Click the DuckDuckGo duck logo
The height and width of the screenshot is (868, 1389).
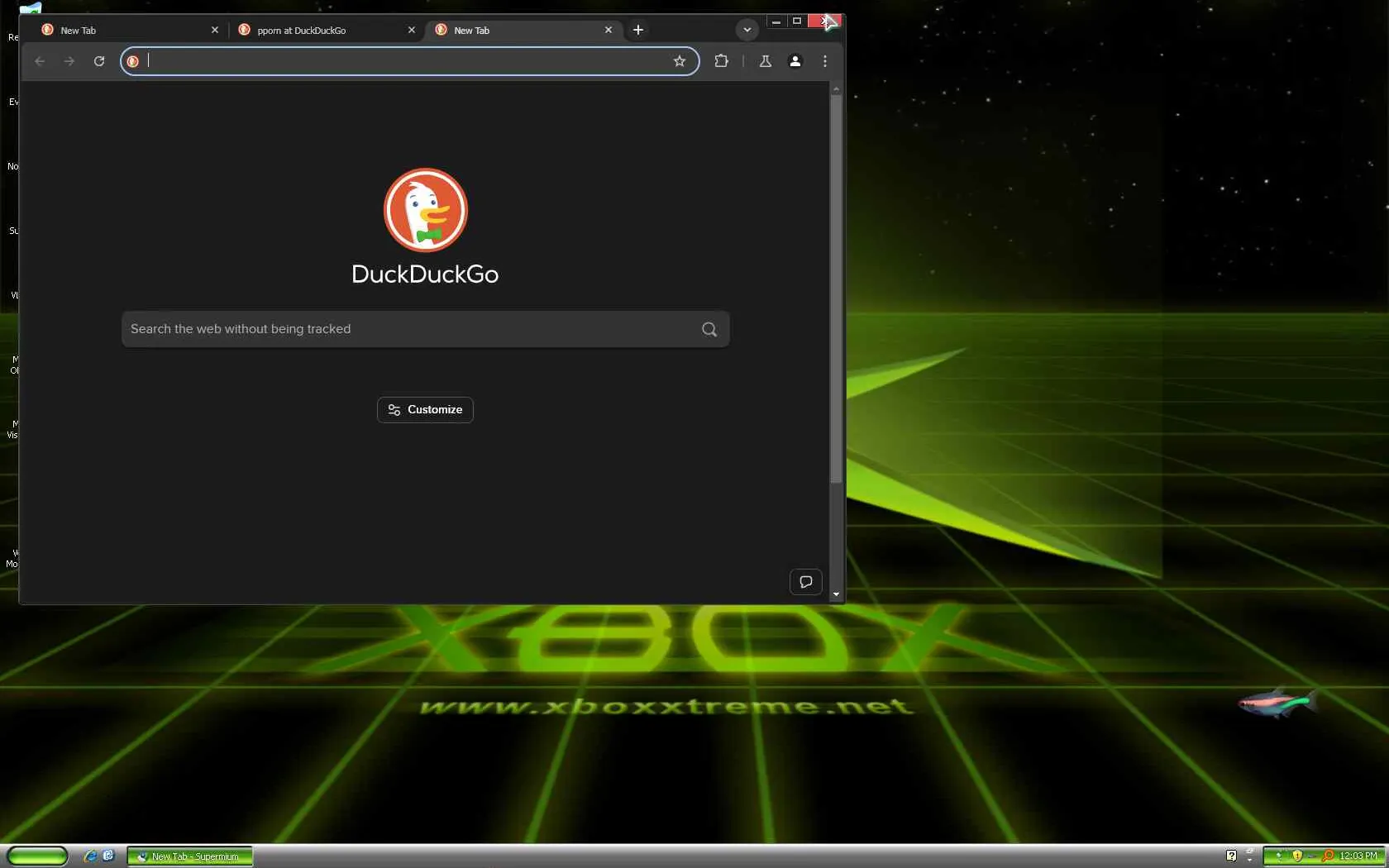click(426, 210)
